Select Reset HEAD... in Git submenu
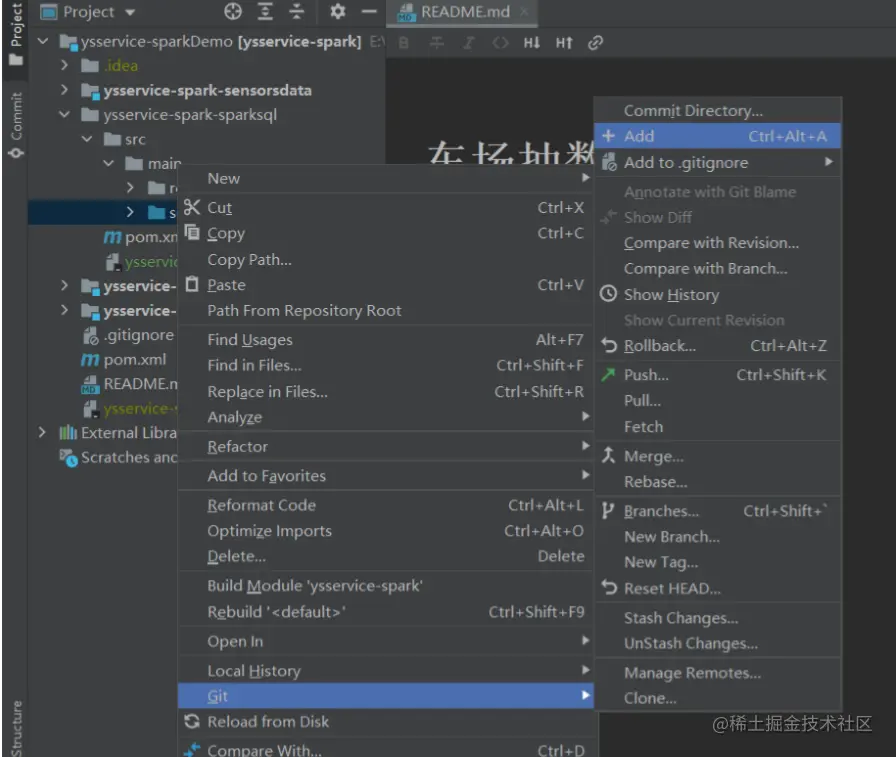This screenshot has width=896, height=757. [x=718, y=588]
